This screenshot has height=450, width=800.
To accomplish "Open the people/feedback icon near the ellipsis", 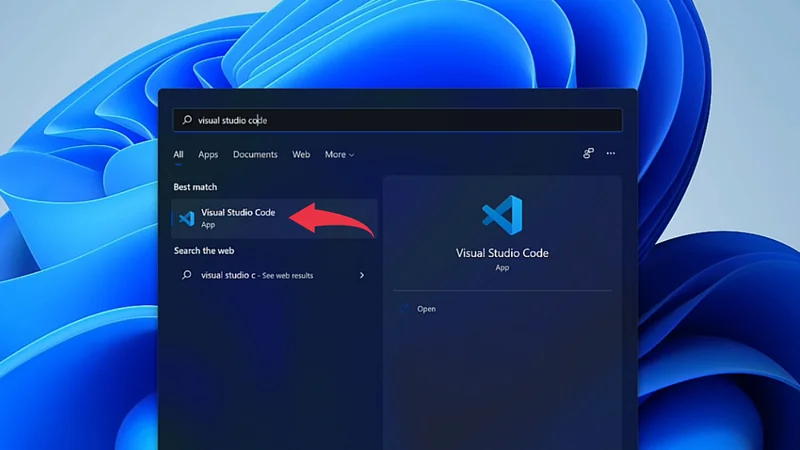I will click(588, 154).
